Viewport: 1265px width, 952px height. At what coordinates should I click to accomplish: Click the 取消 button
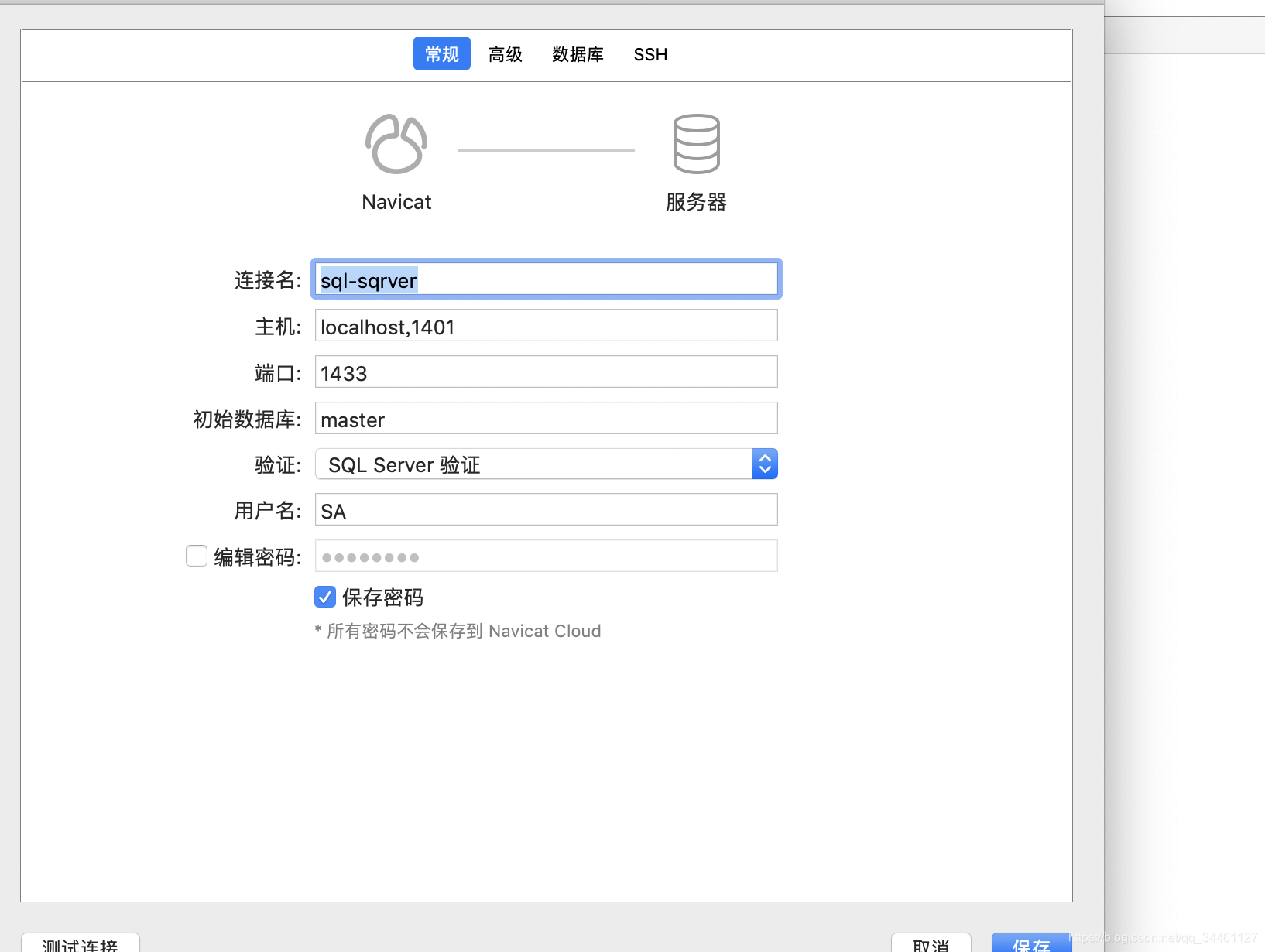931,944
